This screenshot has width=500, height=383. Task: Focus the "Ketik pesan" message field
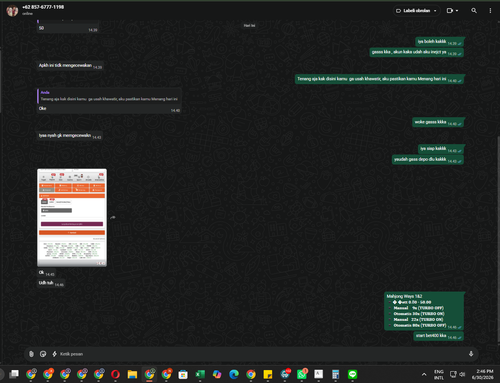(x=262, y=354)
